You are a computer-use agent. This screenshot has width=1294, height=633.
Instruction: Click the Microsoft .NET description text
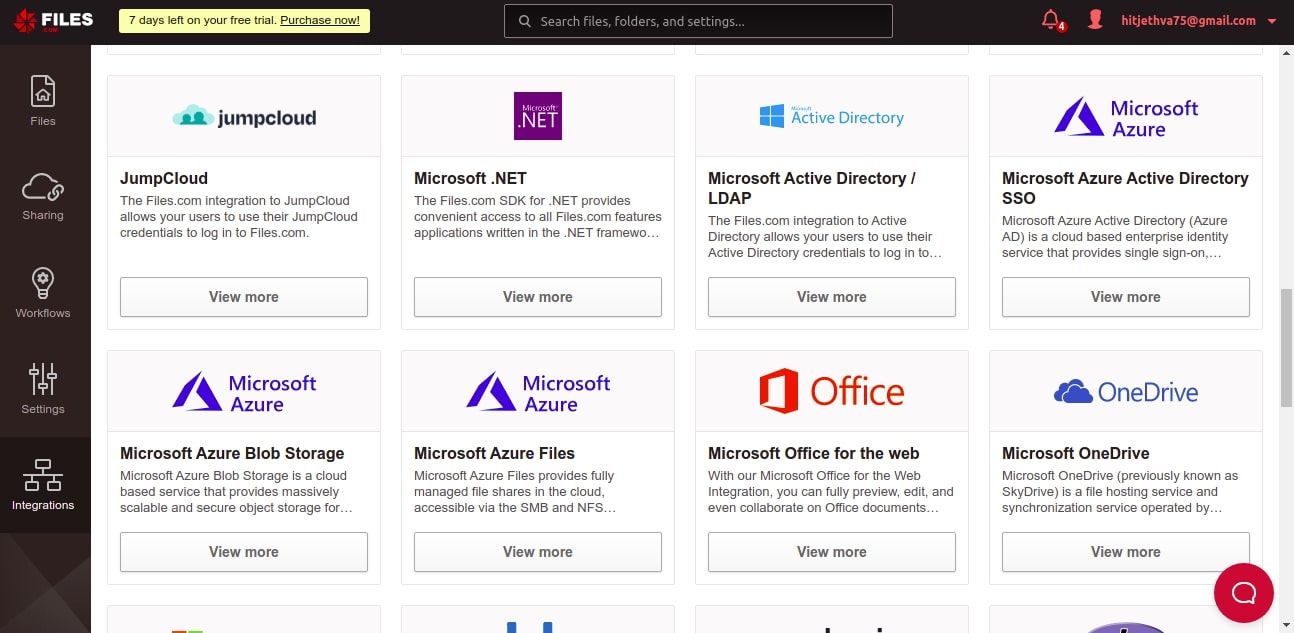[x=538, y=216]
